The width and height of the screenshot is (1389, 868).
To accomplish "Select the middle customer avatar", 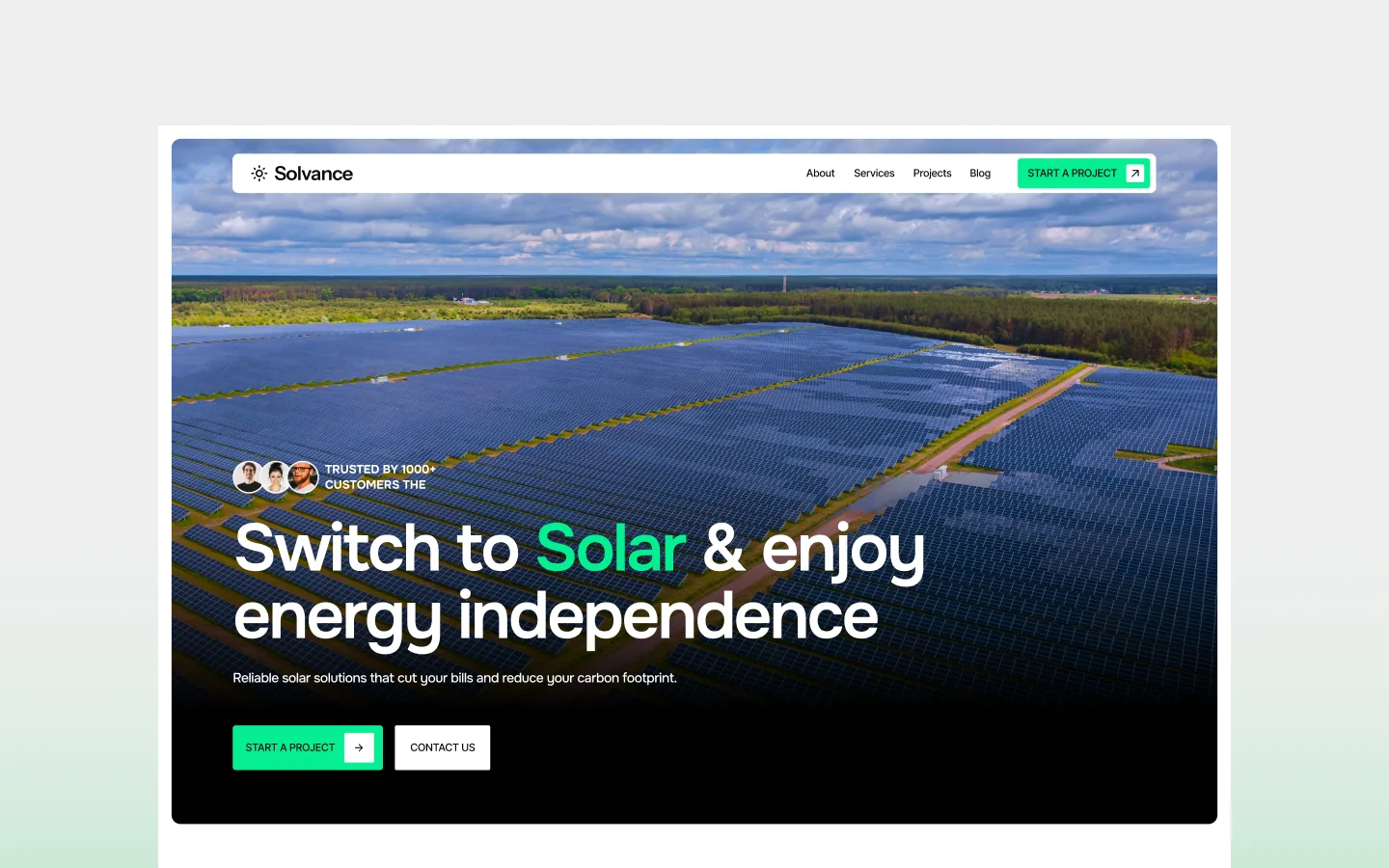I will [x=276, y=476].
